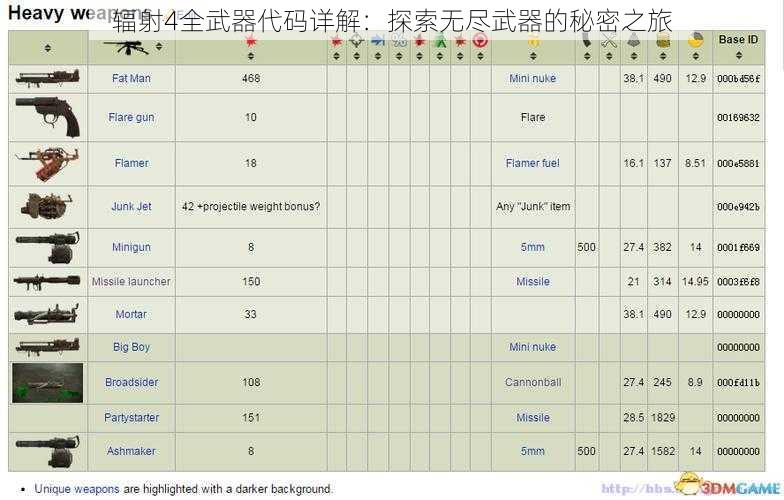Open Mini nuke ammo link in Fat Man row
This screenshot has height=500, width=784.
[x=533, y=78]
